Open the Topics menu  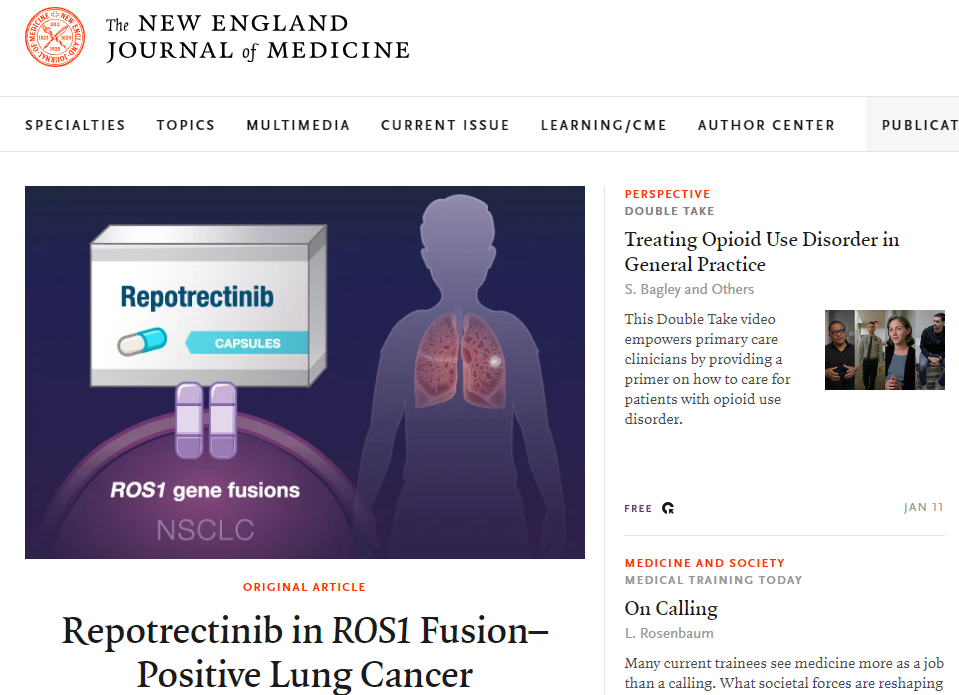pyautogui.click(x=186, y=125)
